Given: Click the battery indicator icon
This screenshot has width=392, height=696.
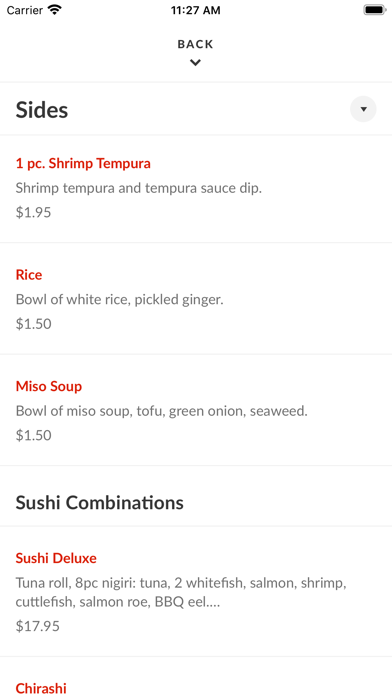Looking at the screenshot, I should pos(374,10).
